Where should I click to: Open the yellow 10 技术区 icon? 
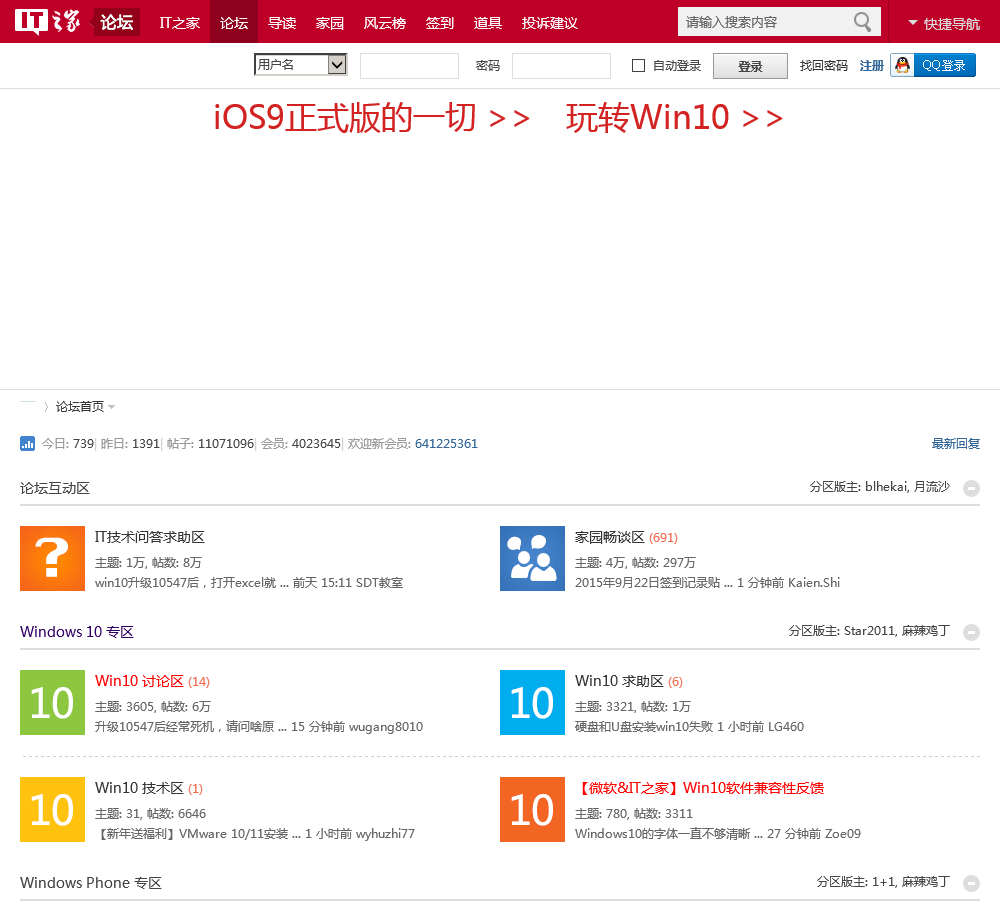point(52,809)
